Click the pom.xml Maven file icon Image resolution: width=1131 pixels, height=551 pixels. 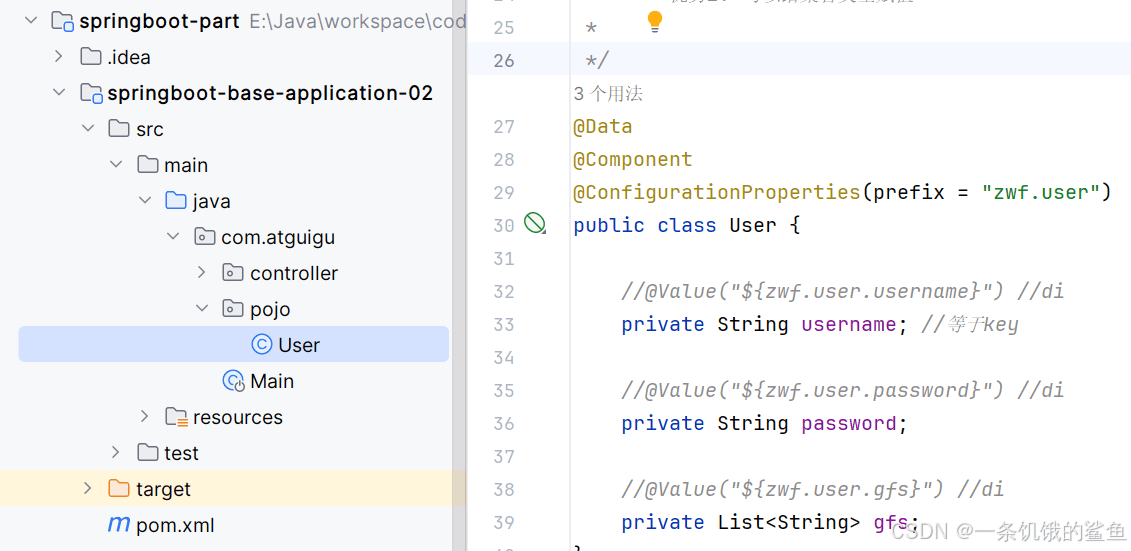pyautogui.click(x=118, y=524)
